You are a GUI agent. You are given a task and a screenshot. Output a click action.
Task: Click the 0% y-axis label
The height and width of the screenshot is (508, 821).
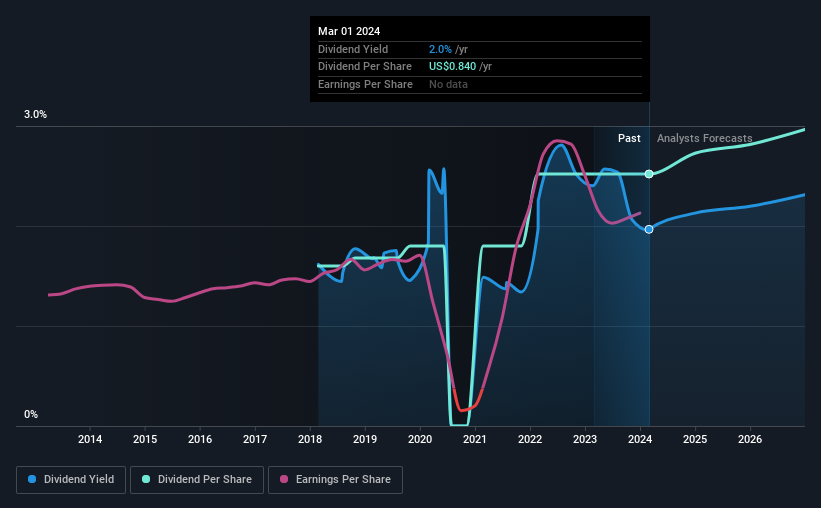pos(31,414)
